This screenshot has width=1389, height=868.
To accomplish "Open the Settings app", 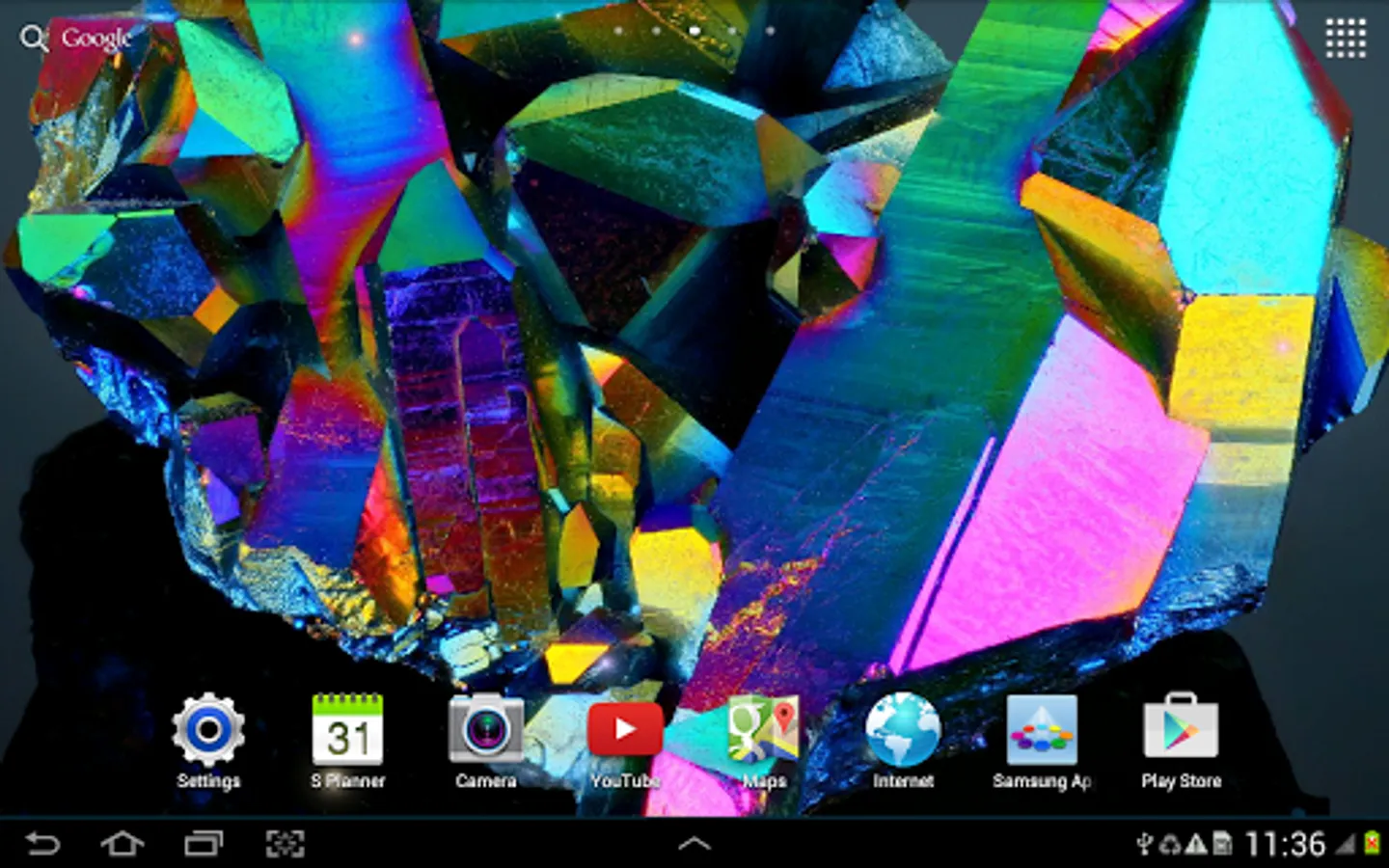I will pyautogui.click(x=208, y=741).
